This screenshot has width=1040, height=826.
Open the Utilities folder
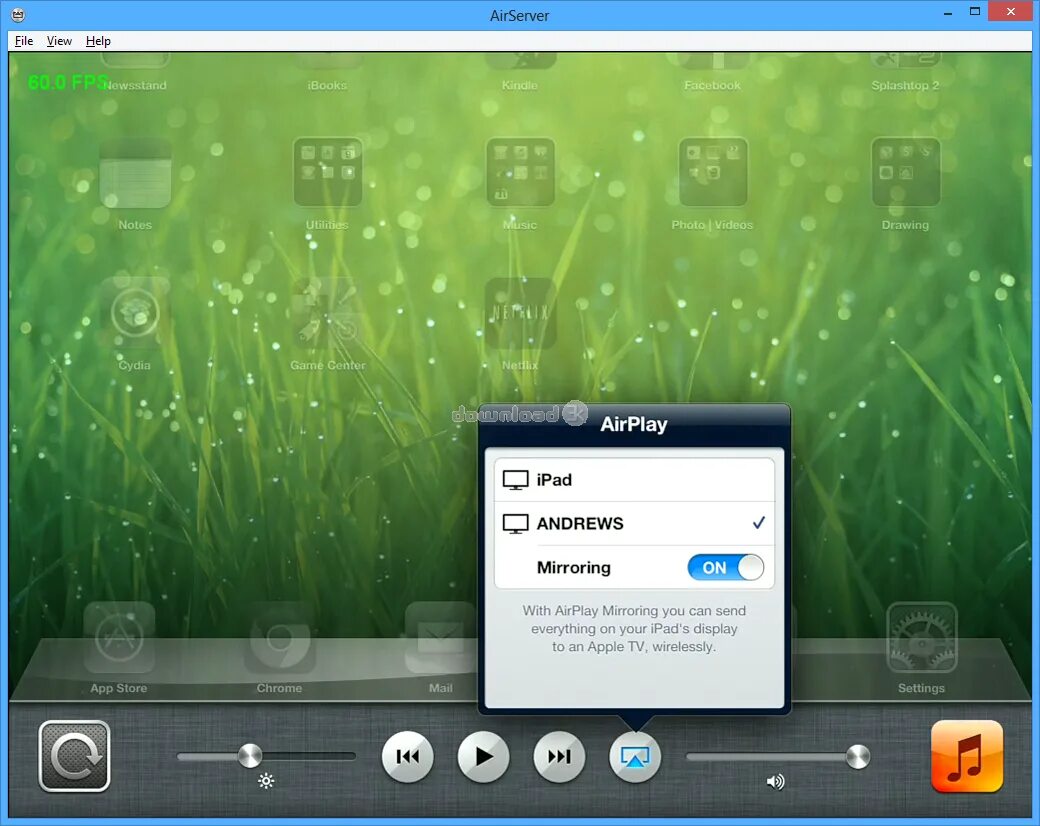tap(328, 172)
